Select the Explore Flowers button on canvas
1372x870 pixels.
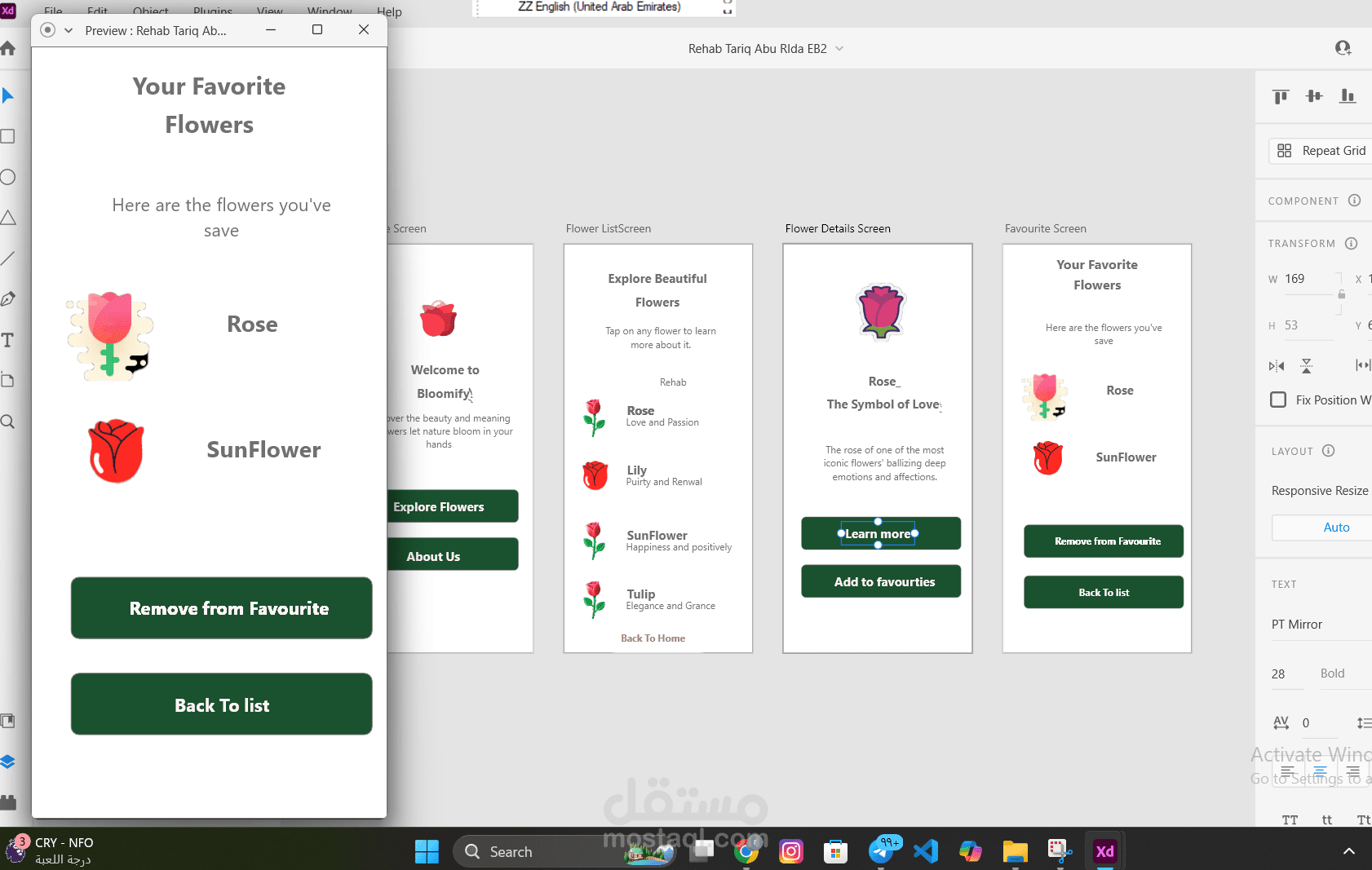coord(452,506)
